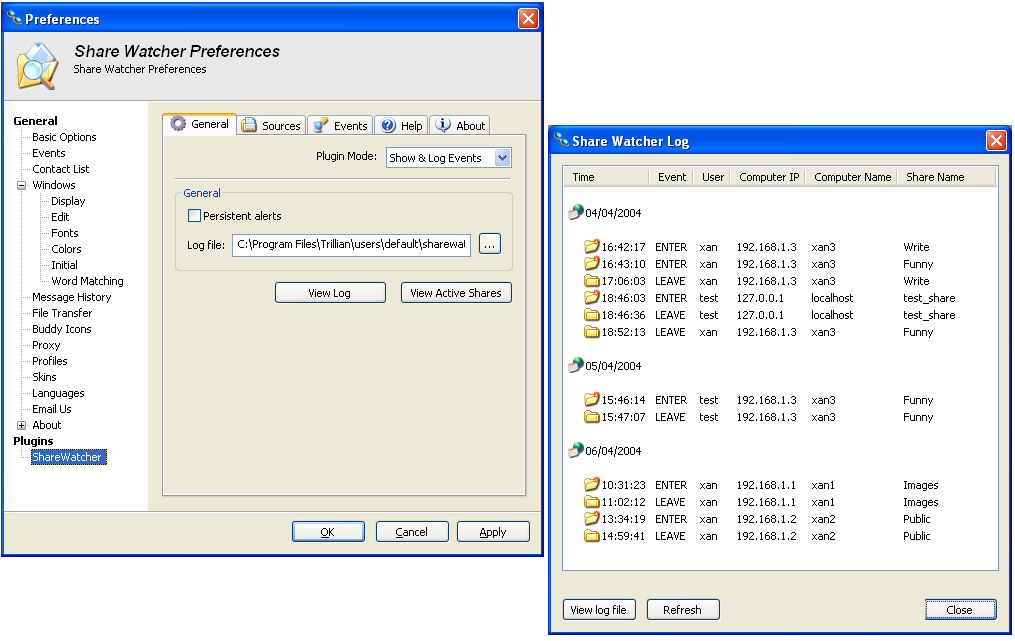Click the View Log button

(x=330, y=293)
